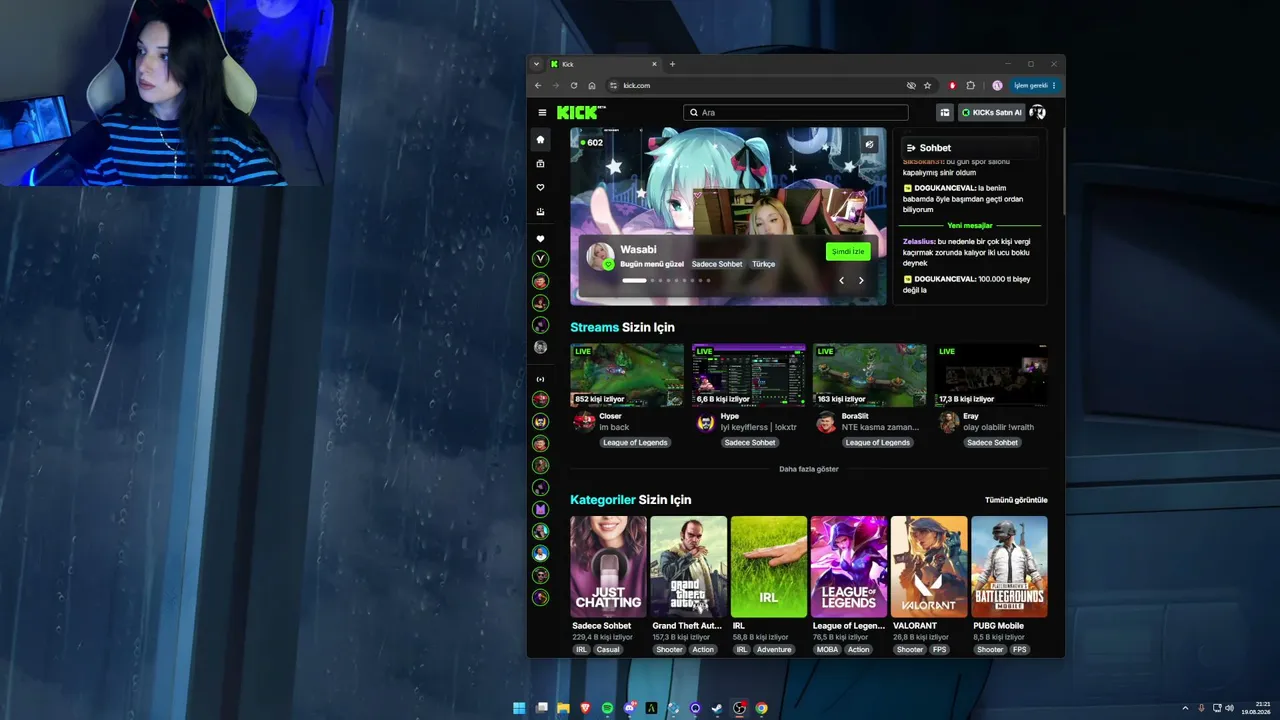Image resolution: width=1280 pixels, height=720 pixels.
Task: Open the tab search dropdown arrow
Action: click(536, 64)
